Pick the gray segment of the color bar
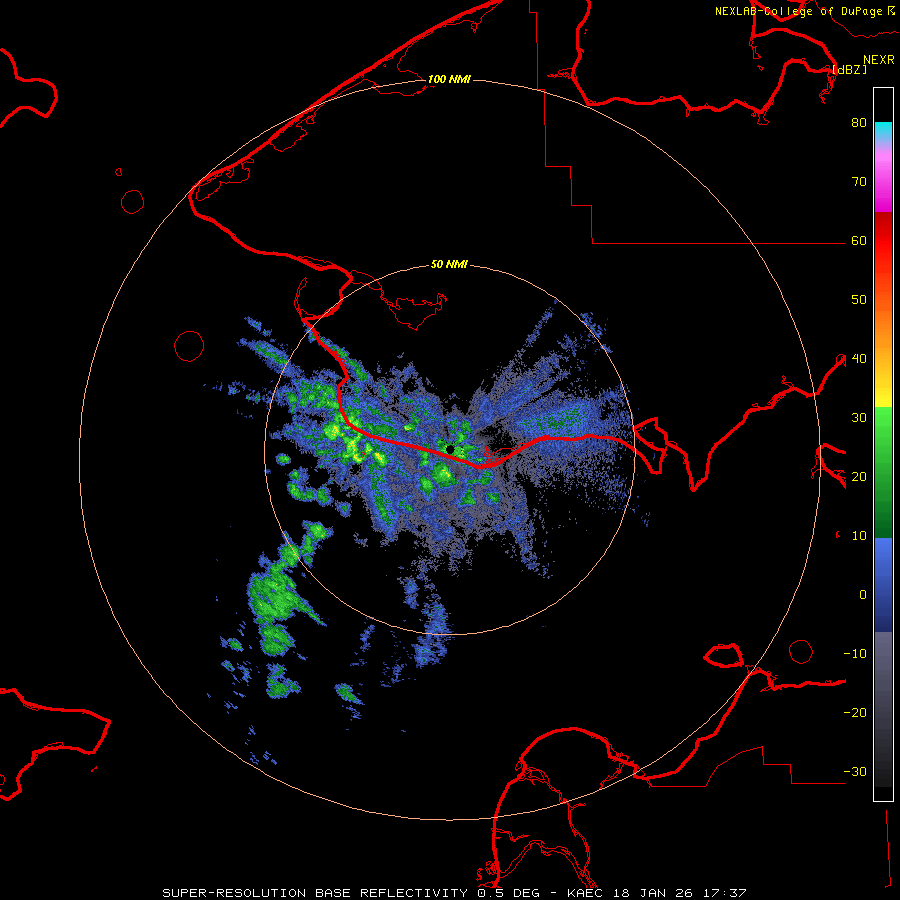Image resolution: width=900 pixels, height=900 pixels. click(883, 689)
